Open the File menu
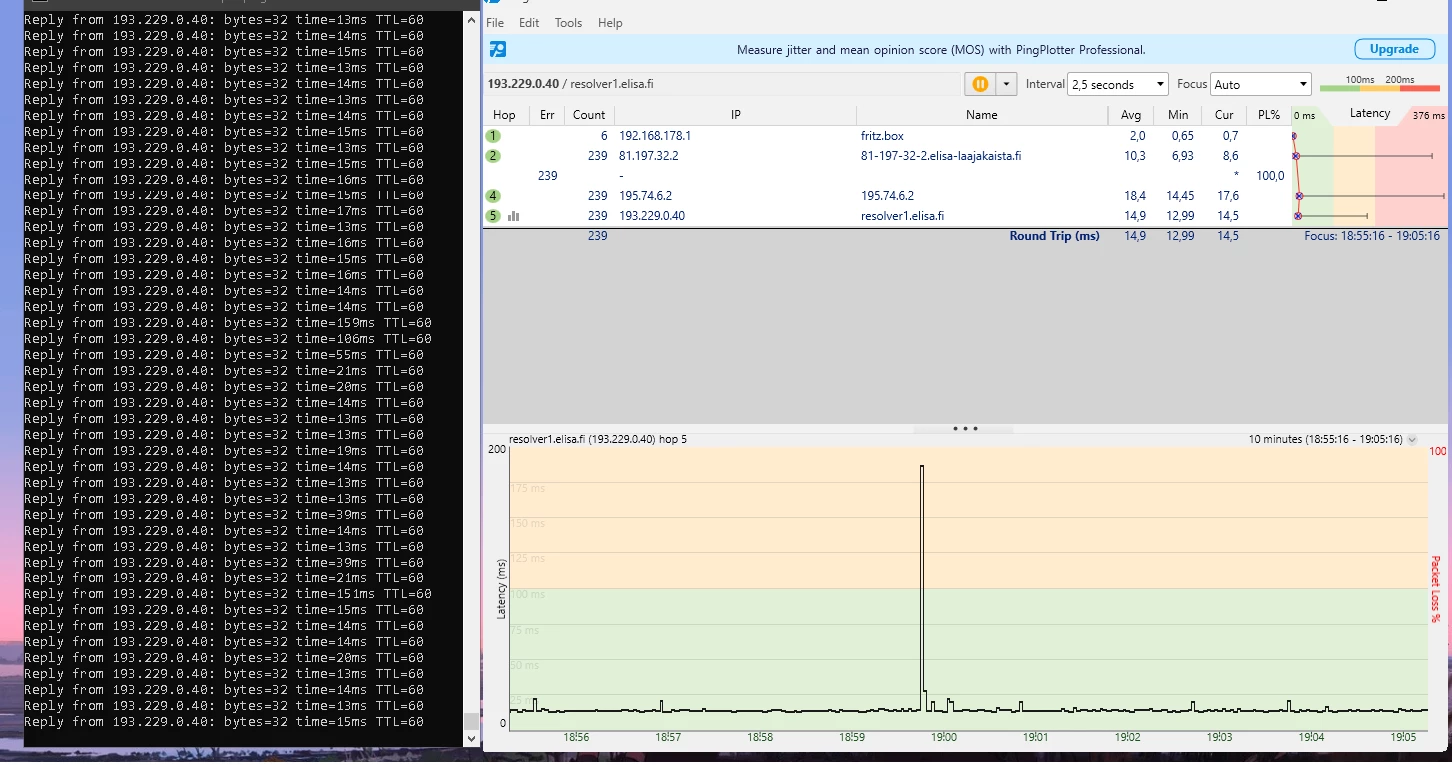Viewport: 1452px width, 765px height. tap(495, 23)
